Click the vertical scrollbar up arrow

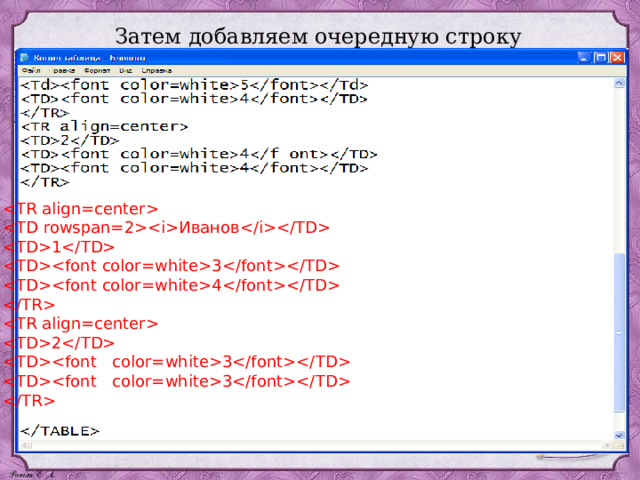click(x=619, y=83)
